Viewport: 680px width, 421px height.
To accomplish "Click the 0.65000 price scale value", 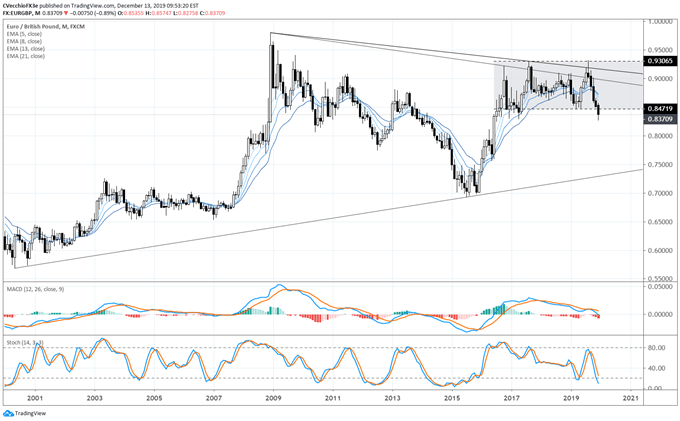I will [660, 222].
